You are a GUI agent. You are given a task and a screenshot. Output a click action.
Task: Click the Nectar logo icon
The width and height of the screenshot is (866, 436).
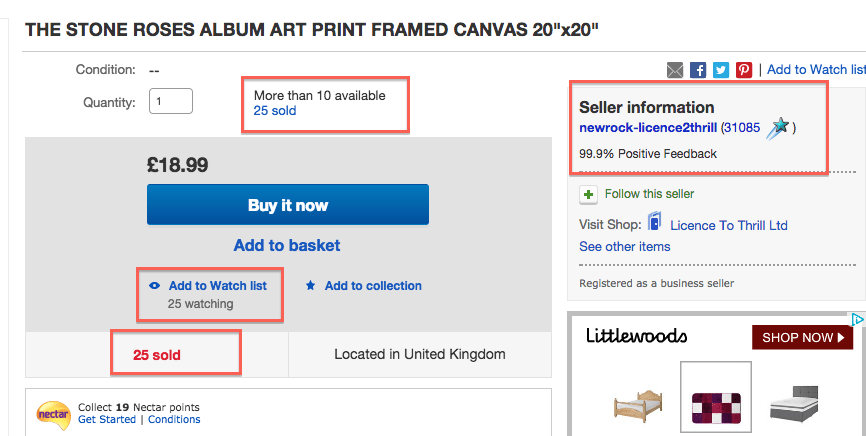click(x=53, y=414)
